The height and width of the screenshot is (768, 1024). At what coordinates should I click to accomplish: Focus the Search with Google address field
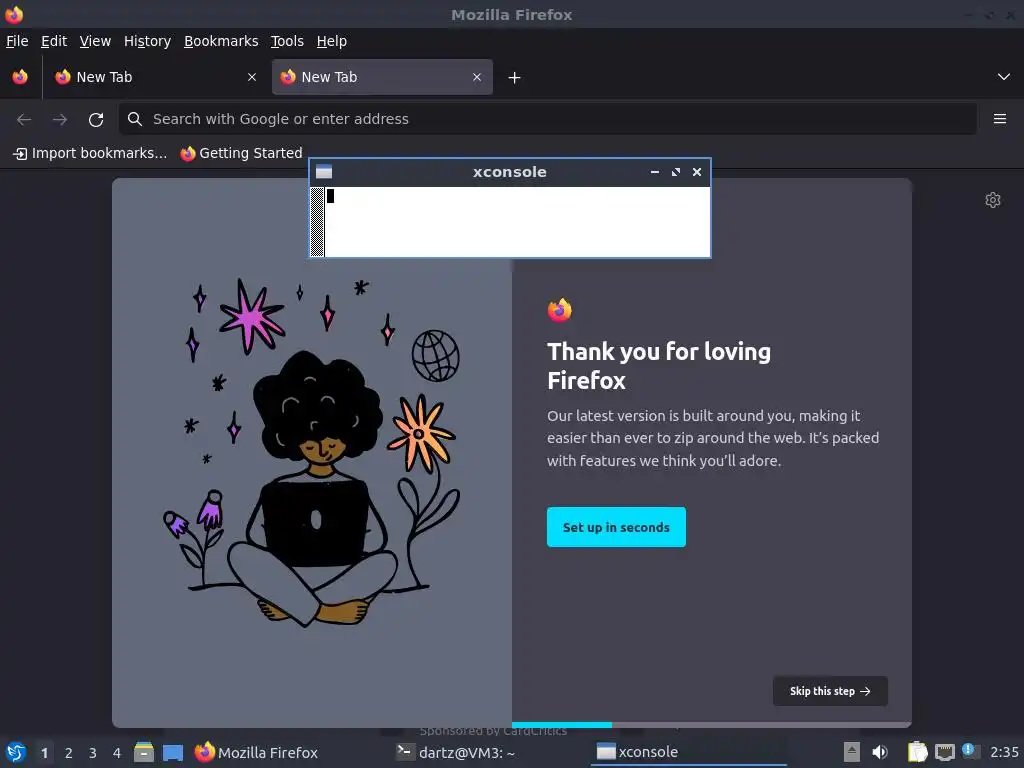tap(547, 119)
